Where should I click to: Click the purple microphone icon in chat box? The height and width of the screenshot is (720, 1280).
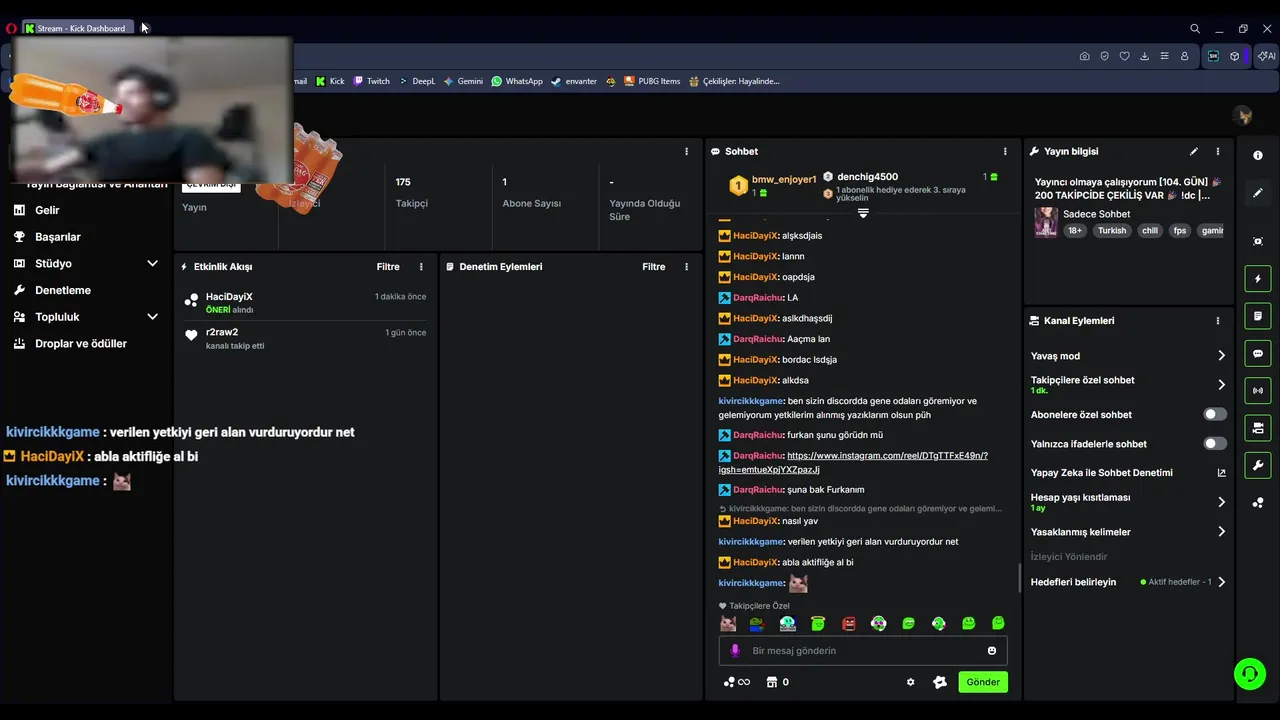[x=735, y=650]
